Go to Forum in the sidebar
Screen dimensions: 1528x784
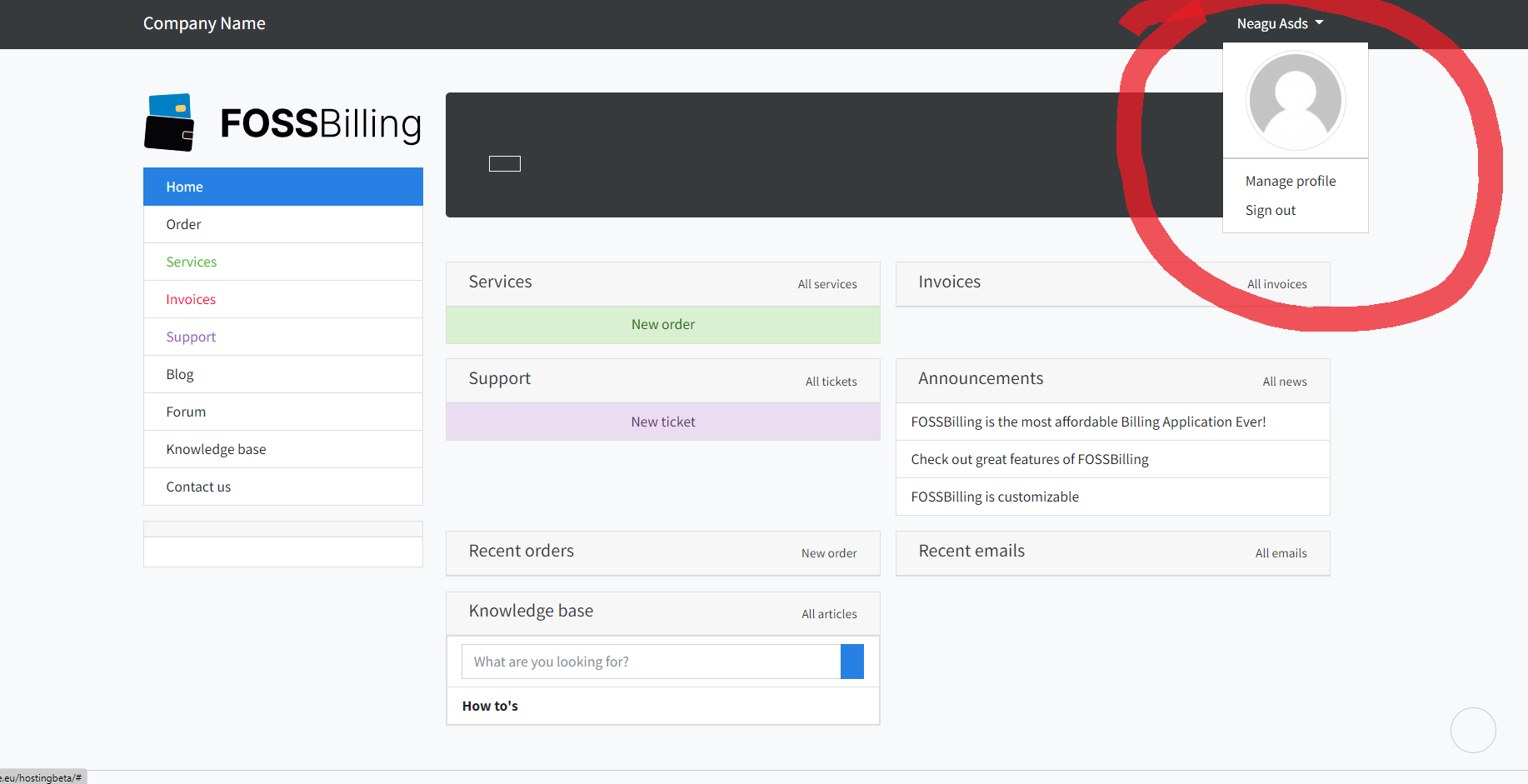pos(283,412)
